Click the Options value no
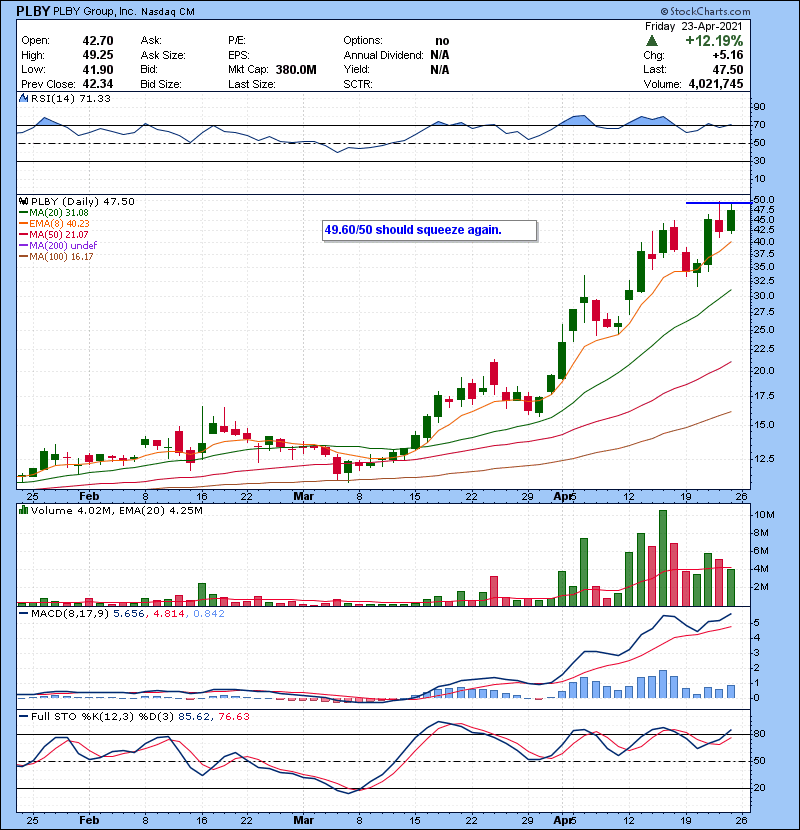Viewport: 800px width, 830px height. coord(442,41)
